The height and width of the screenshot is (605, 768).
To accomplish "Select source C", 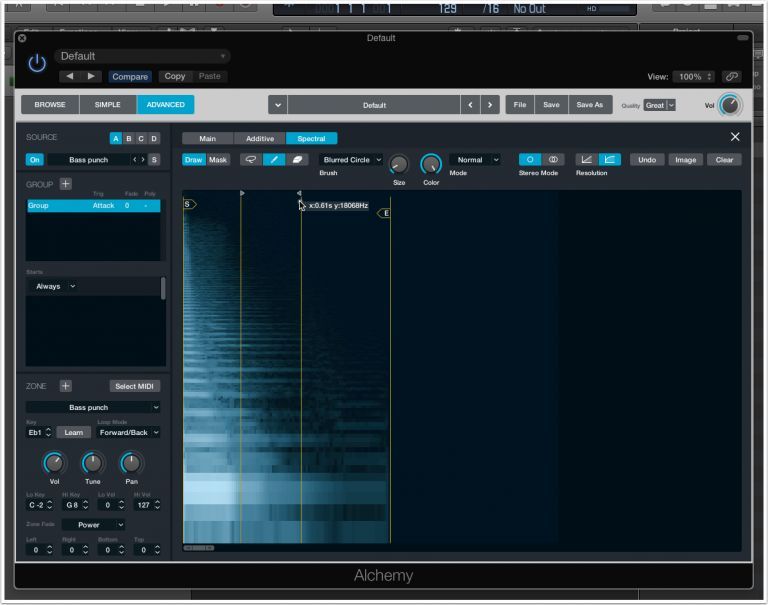I will coord(141,139).
